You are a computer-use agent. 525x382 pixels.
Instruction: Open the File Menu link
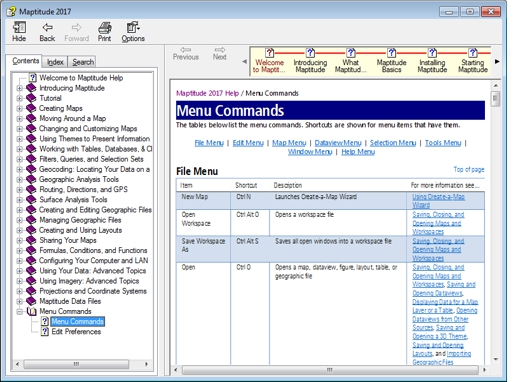click(x=209, y=143)
